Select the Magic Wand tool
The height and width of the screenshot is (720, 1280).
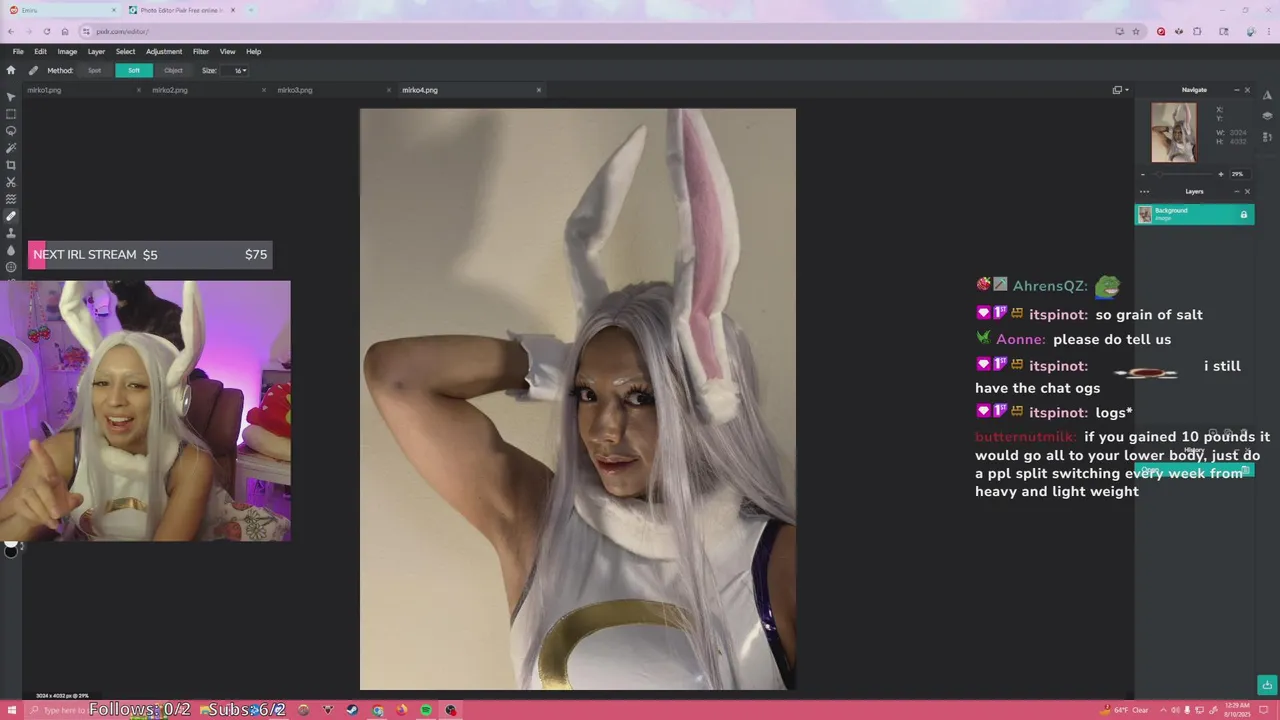[x=11, y=148]
